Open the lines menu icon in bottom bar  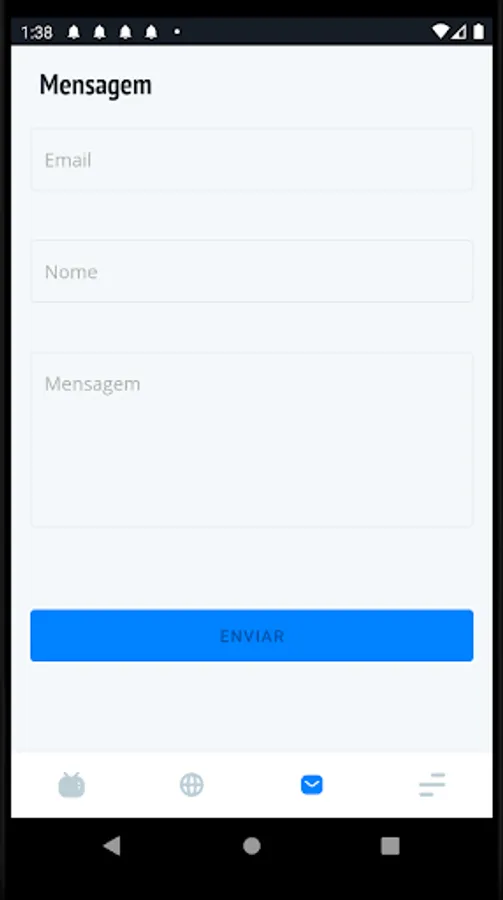click(x=432, y=785)
